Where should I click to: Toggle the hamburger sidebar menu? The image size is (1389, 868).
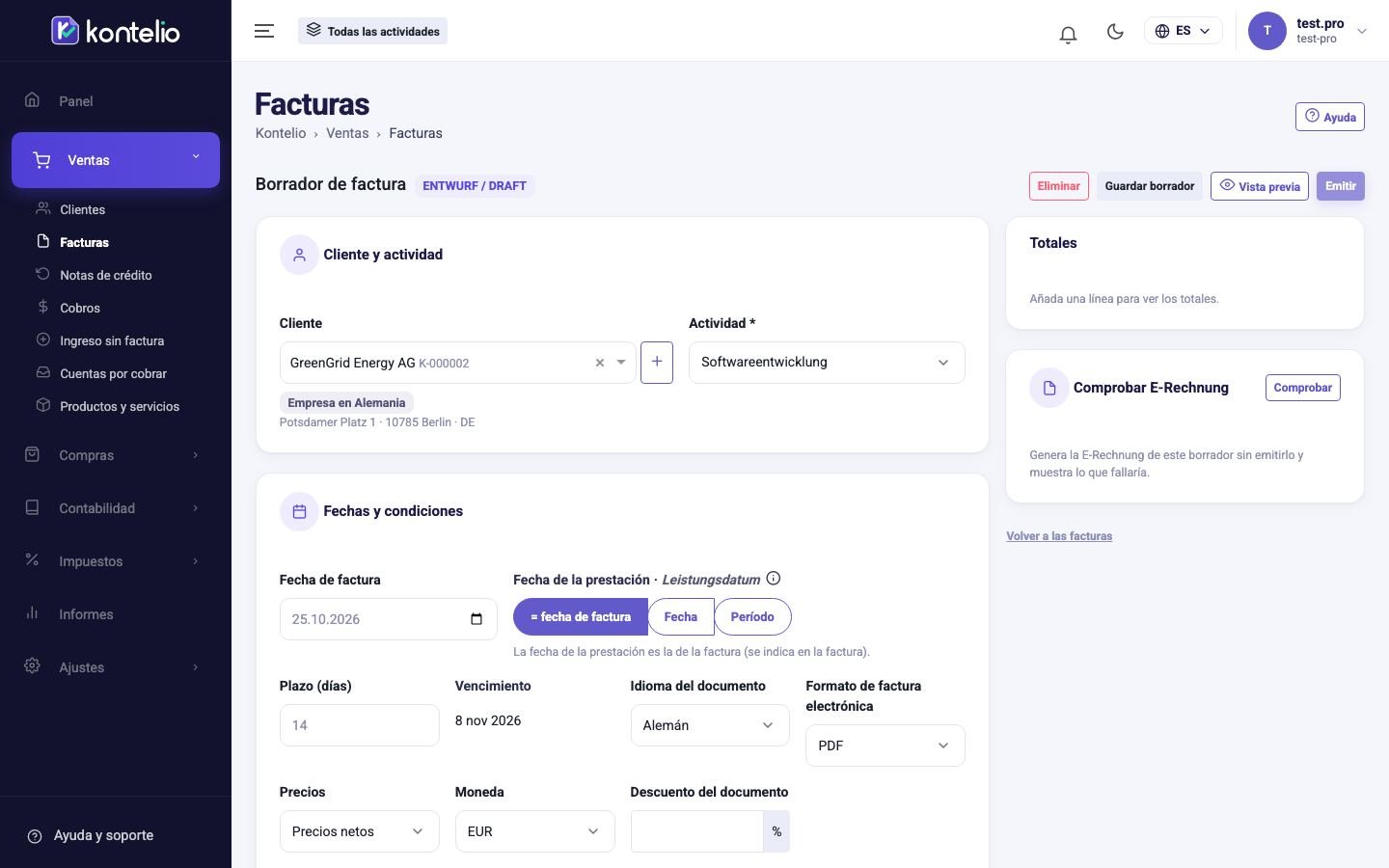pyautogui.click(x=264, y=31)
